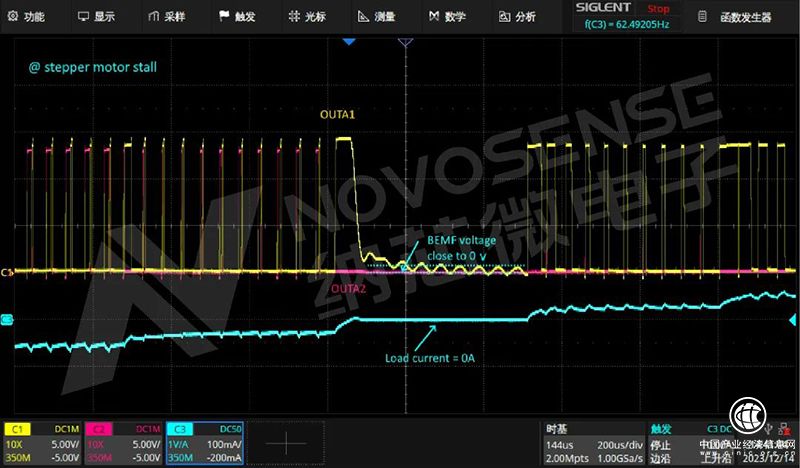Click the blue filled trigger delay marker
Viewport: 800px width, 468px height.
349,42
